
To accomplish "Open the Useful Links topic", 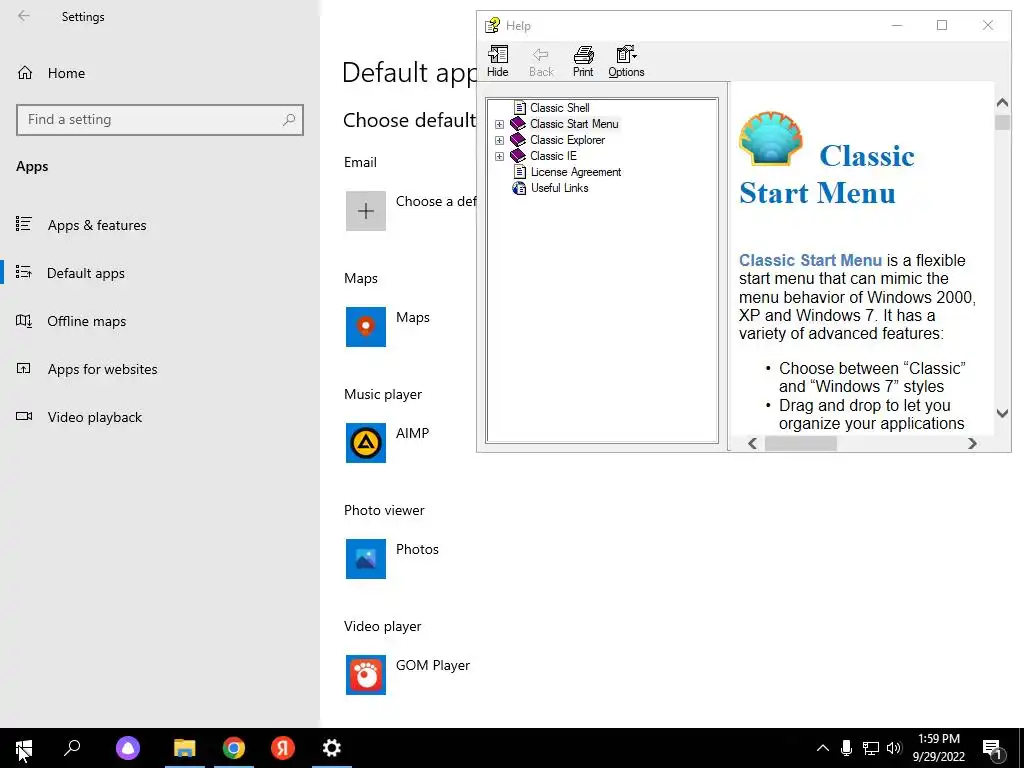I will point(559,187).
